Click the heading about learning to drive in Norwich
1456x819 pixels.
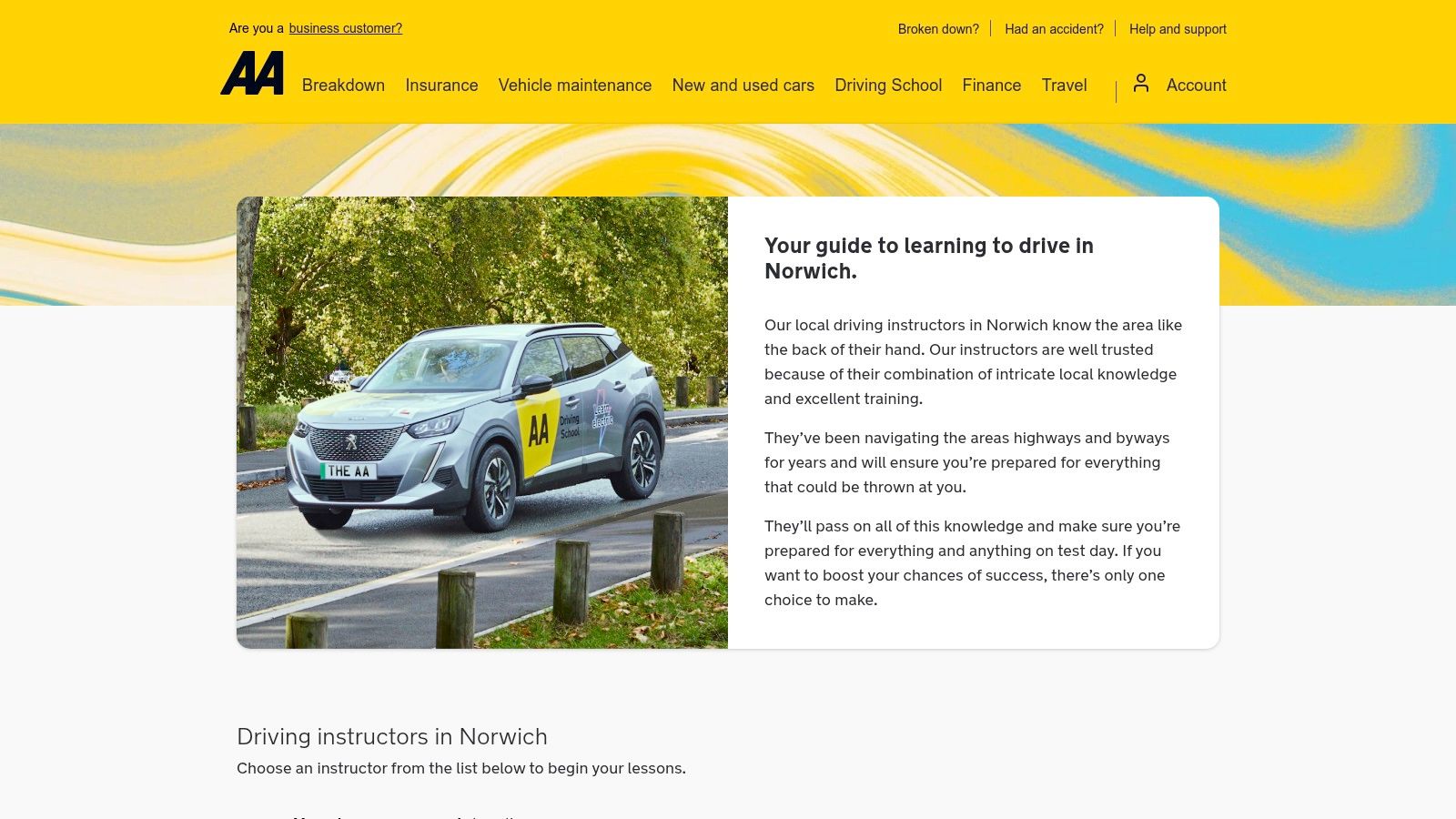click(929, 258)
